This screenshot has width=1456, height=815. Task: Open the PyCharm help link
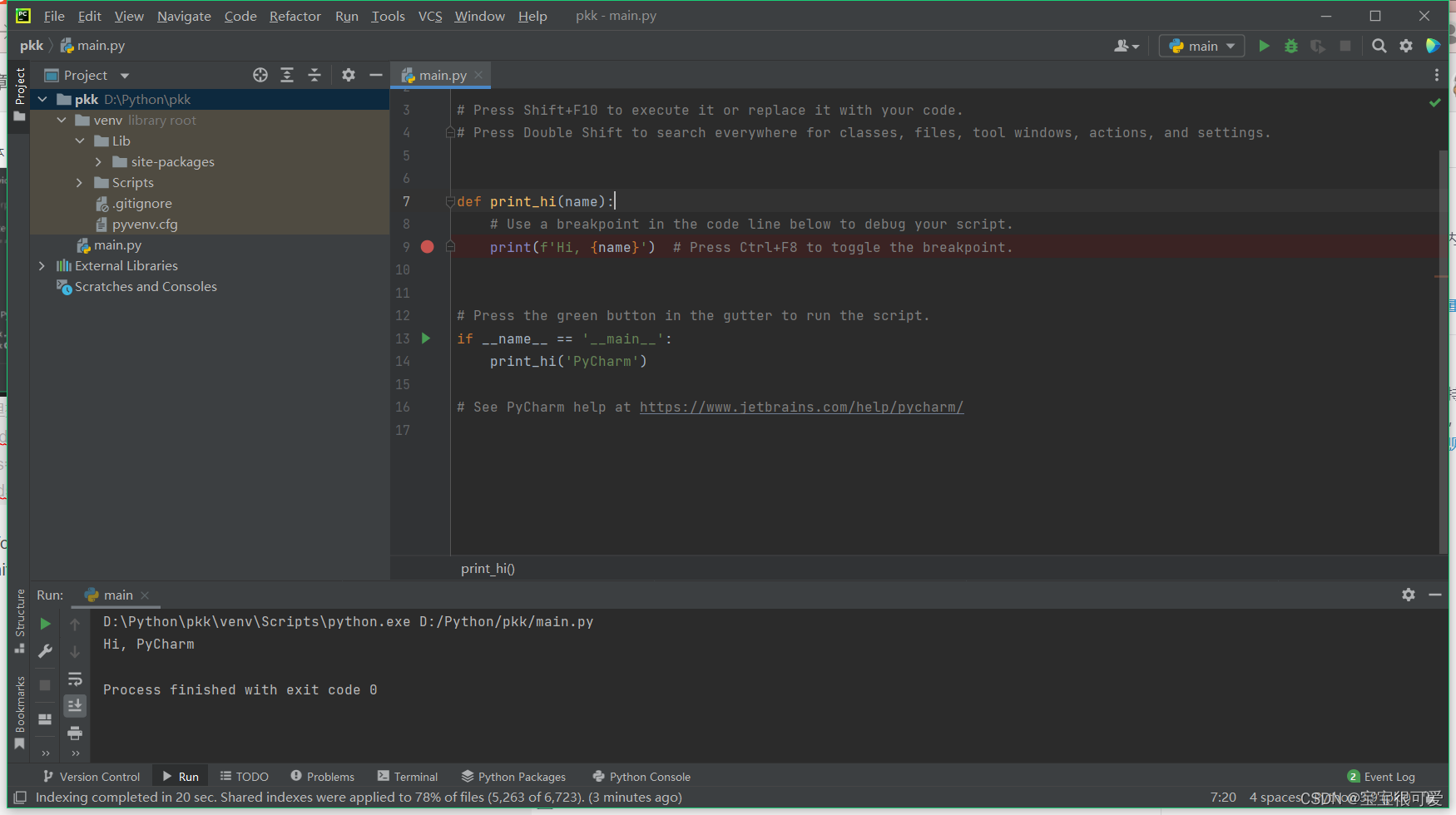800,407
